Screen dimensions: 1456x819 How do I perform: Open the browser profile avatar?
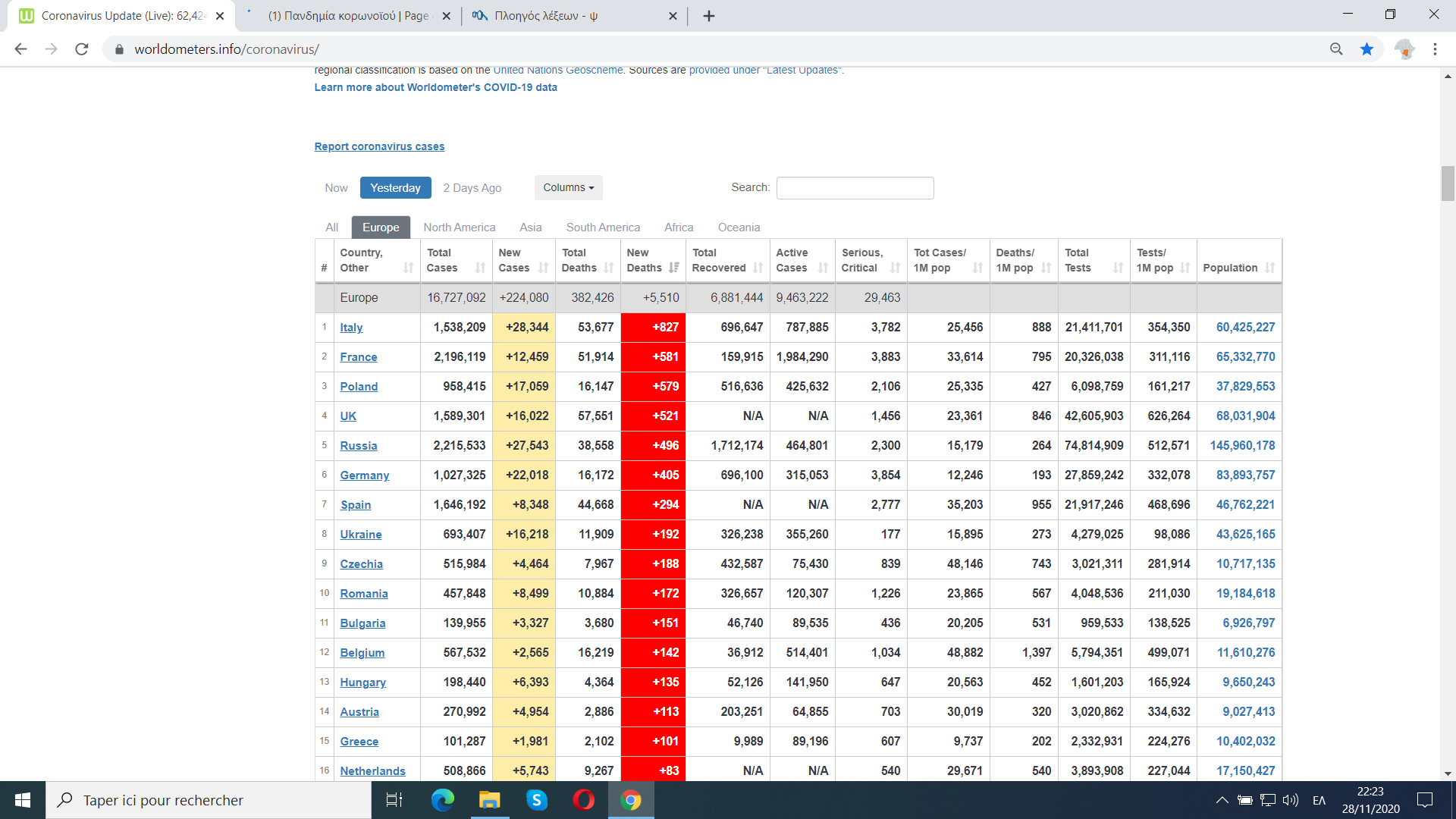click(1404, 49)
